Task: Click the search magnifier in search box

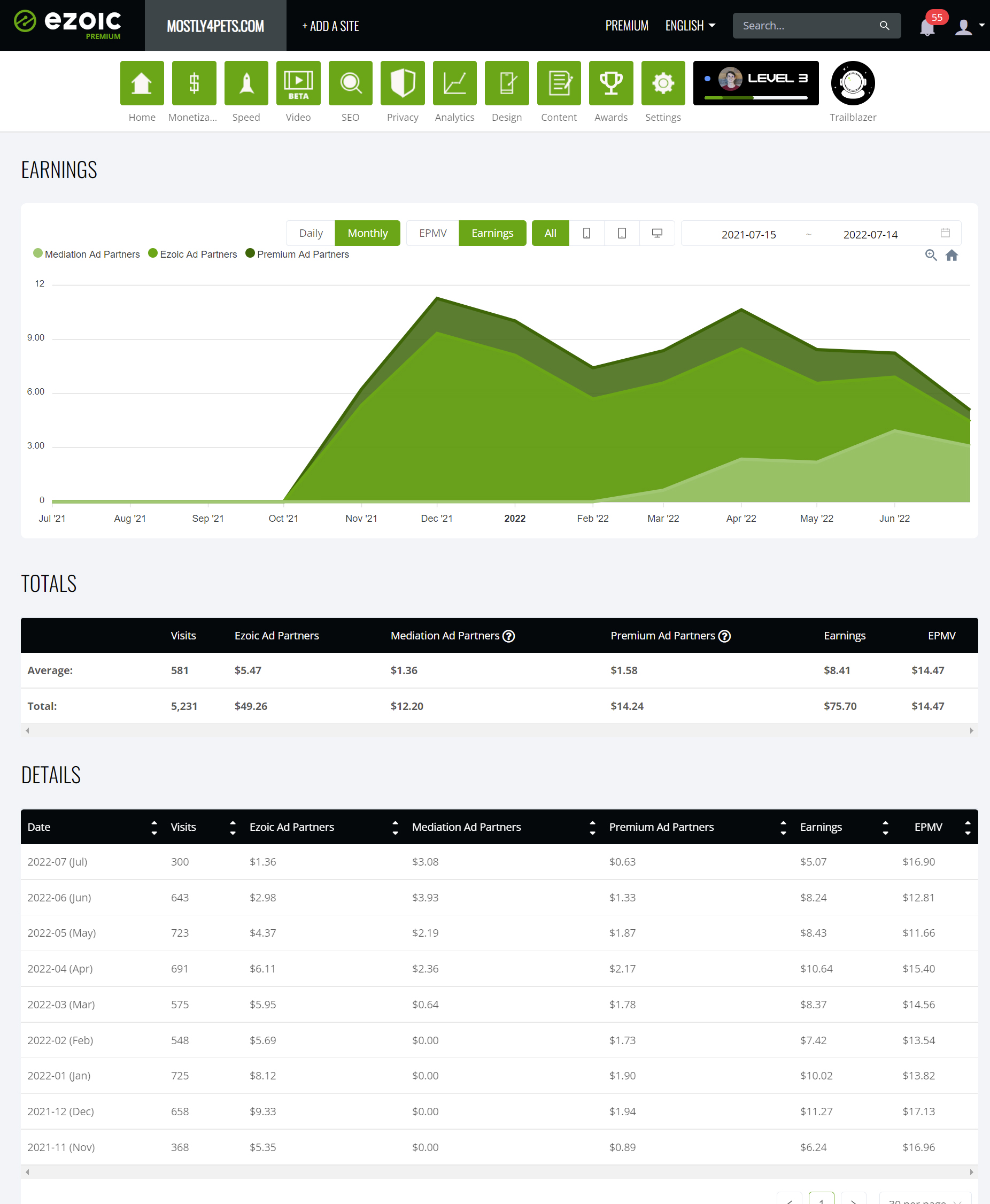Action: (x=885, y=26)
